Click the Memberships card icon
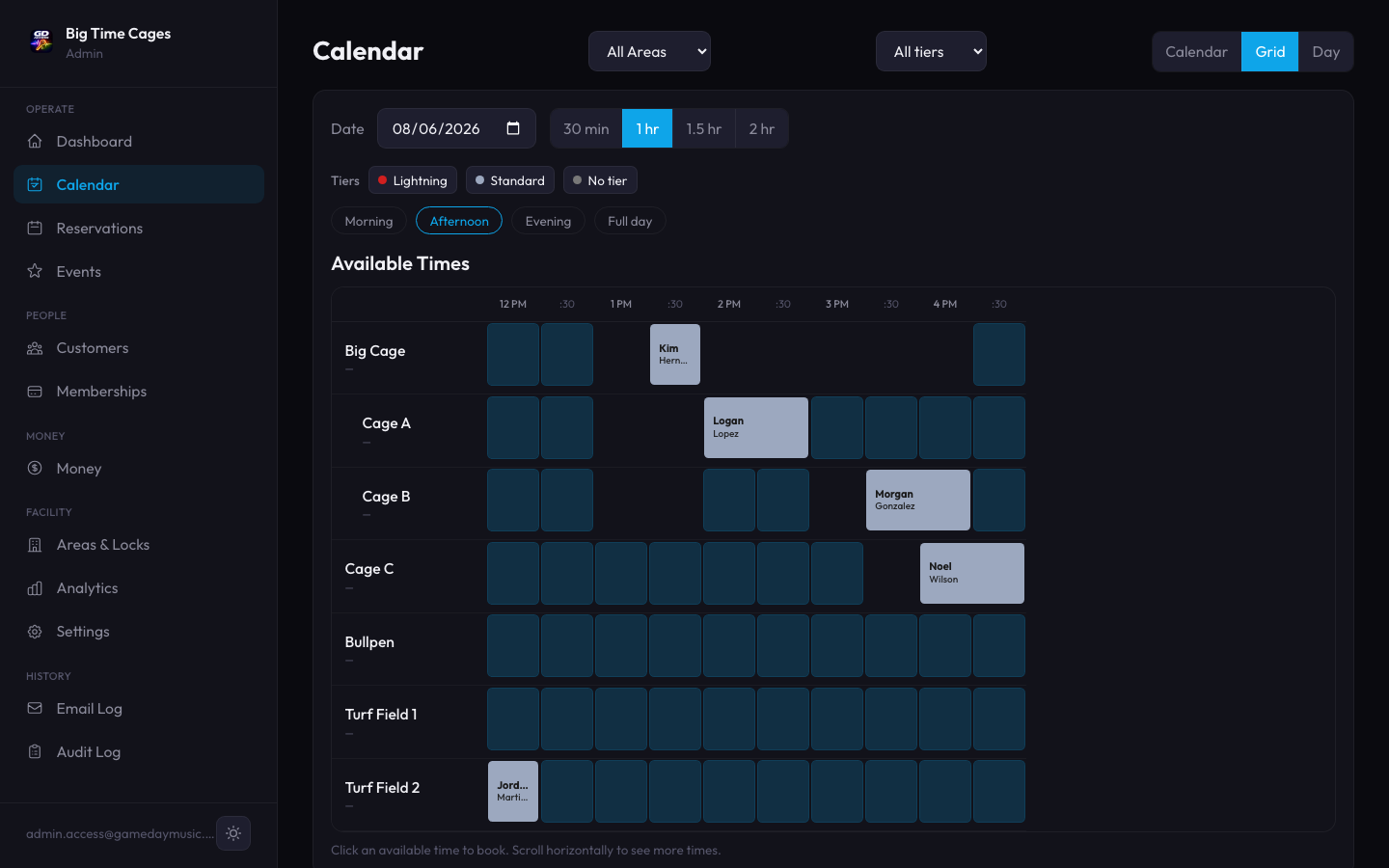 pos(35,392)
